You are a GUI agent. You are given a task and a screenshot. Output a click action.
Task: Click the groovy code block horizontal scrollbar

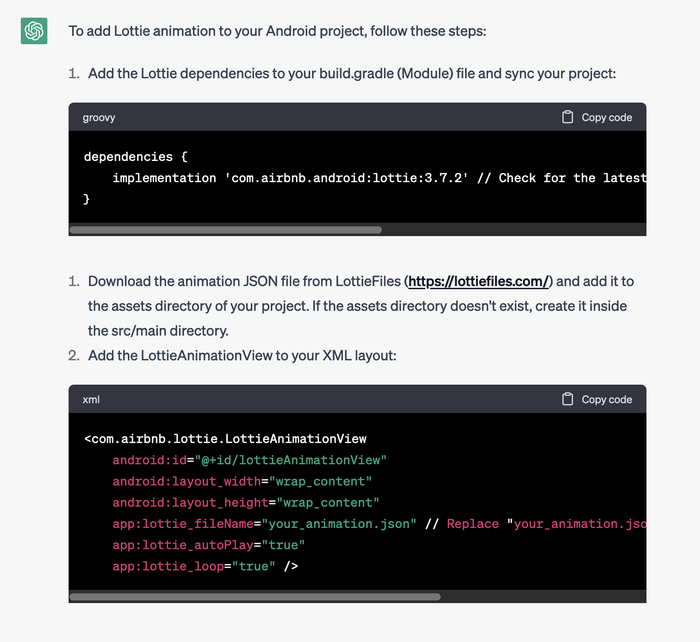click(x=225, y=229)
